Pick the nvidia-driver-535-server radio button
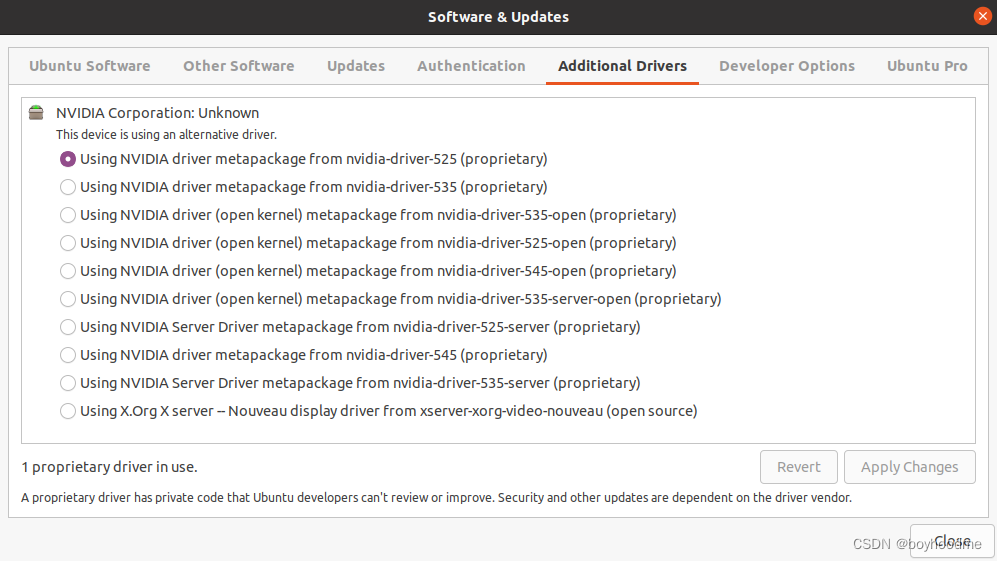 68,383
